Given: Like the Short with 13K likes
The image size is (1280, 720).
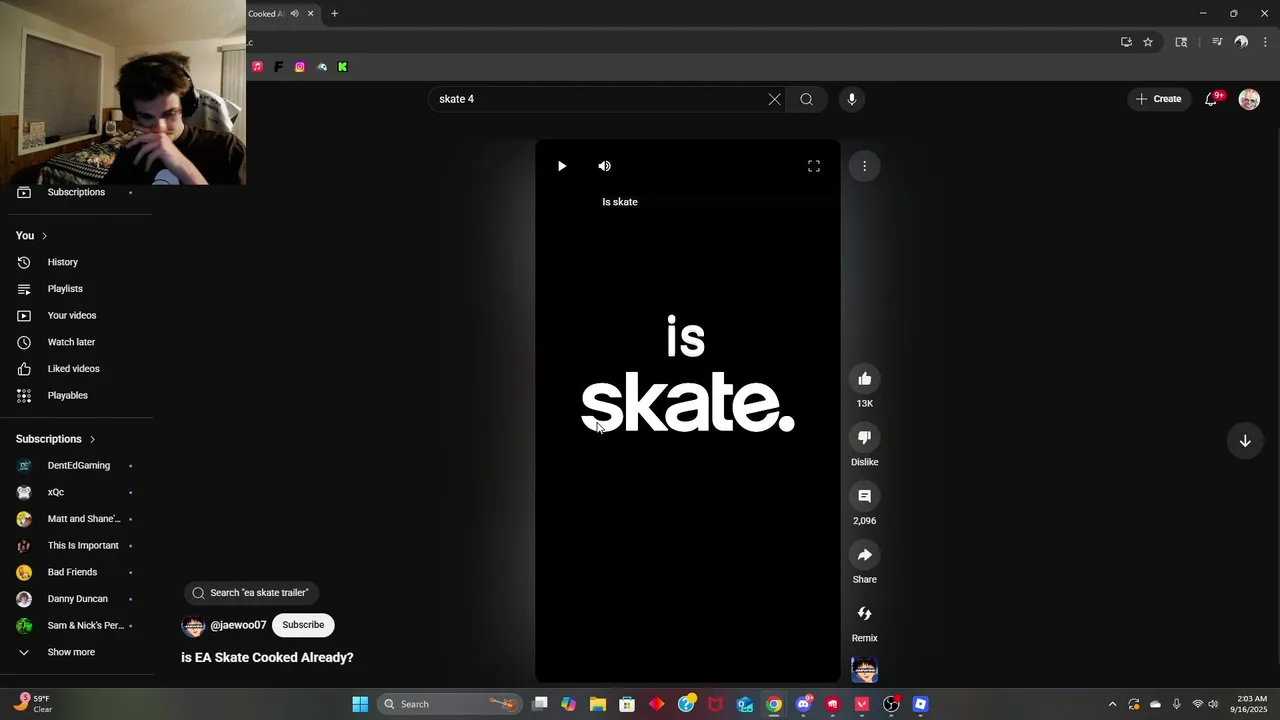Looking at the screenshot, I should tap(865, 379).
